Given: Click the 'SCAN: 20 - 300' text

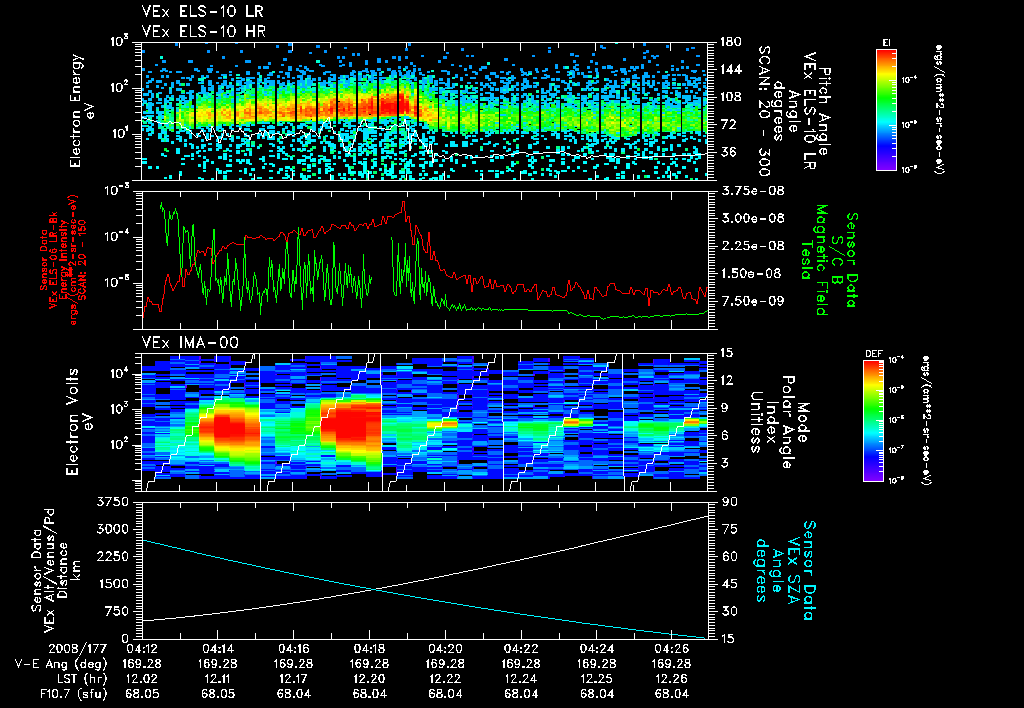Looking at the screenshot, I should click(764, 111).
